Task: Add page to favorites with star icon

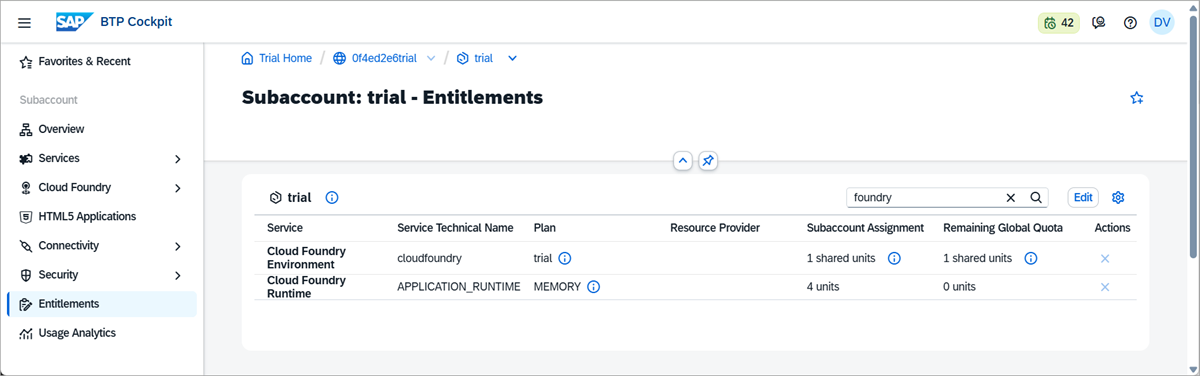Action: pyautogui.click(x=1136, y=98)
